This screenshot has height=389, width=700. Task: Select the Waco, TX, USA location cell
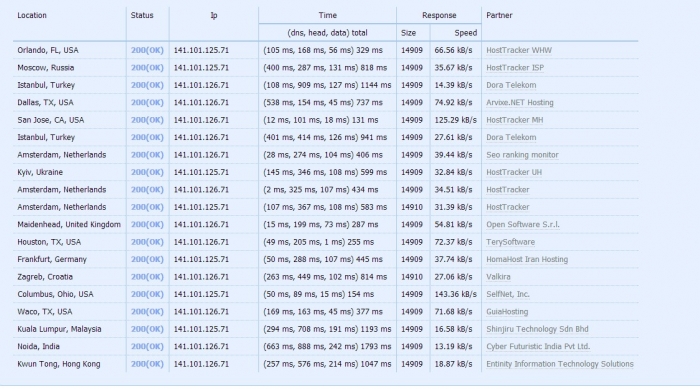[45, 312]
